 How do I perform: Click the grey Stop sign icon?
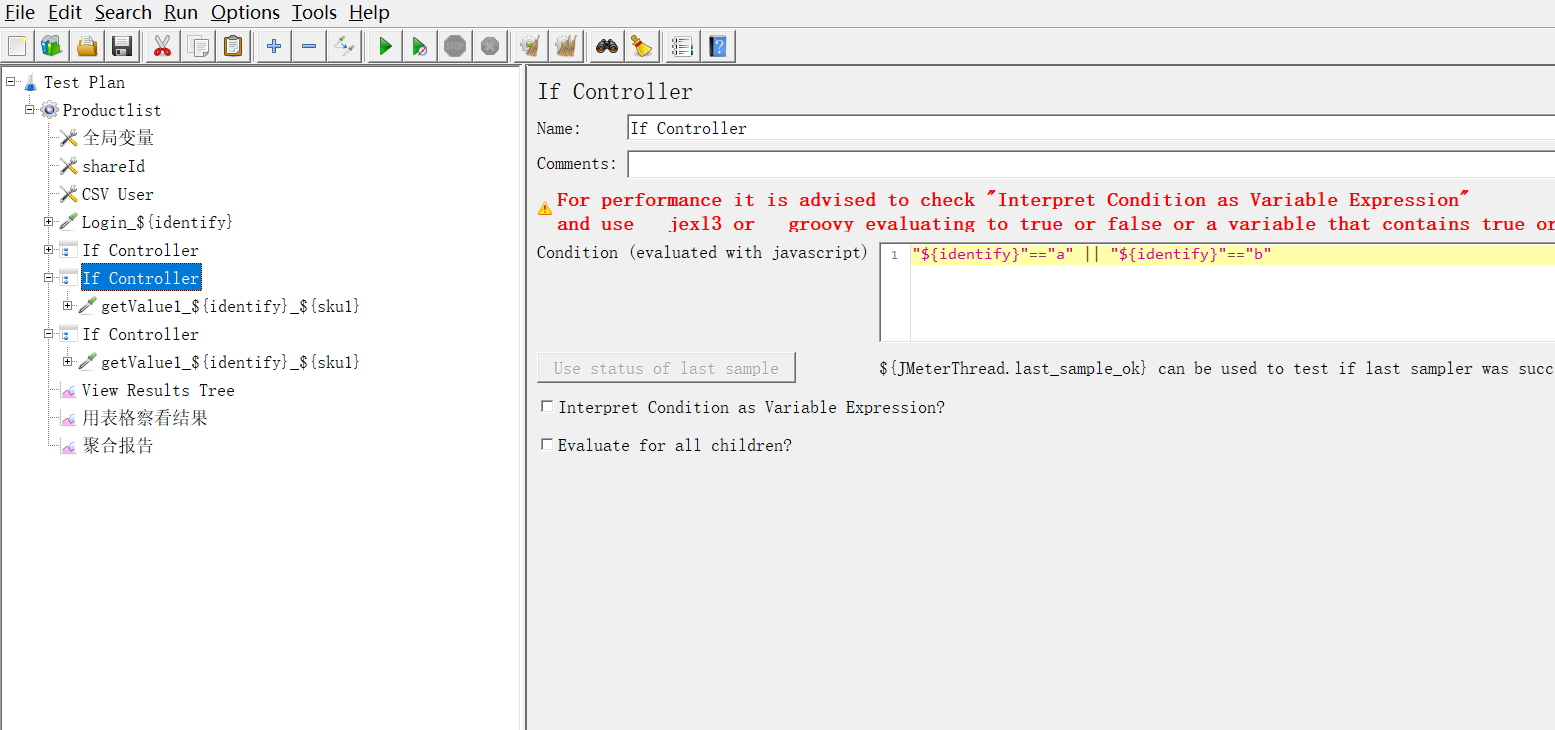point(455,46)
